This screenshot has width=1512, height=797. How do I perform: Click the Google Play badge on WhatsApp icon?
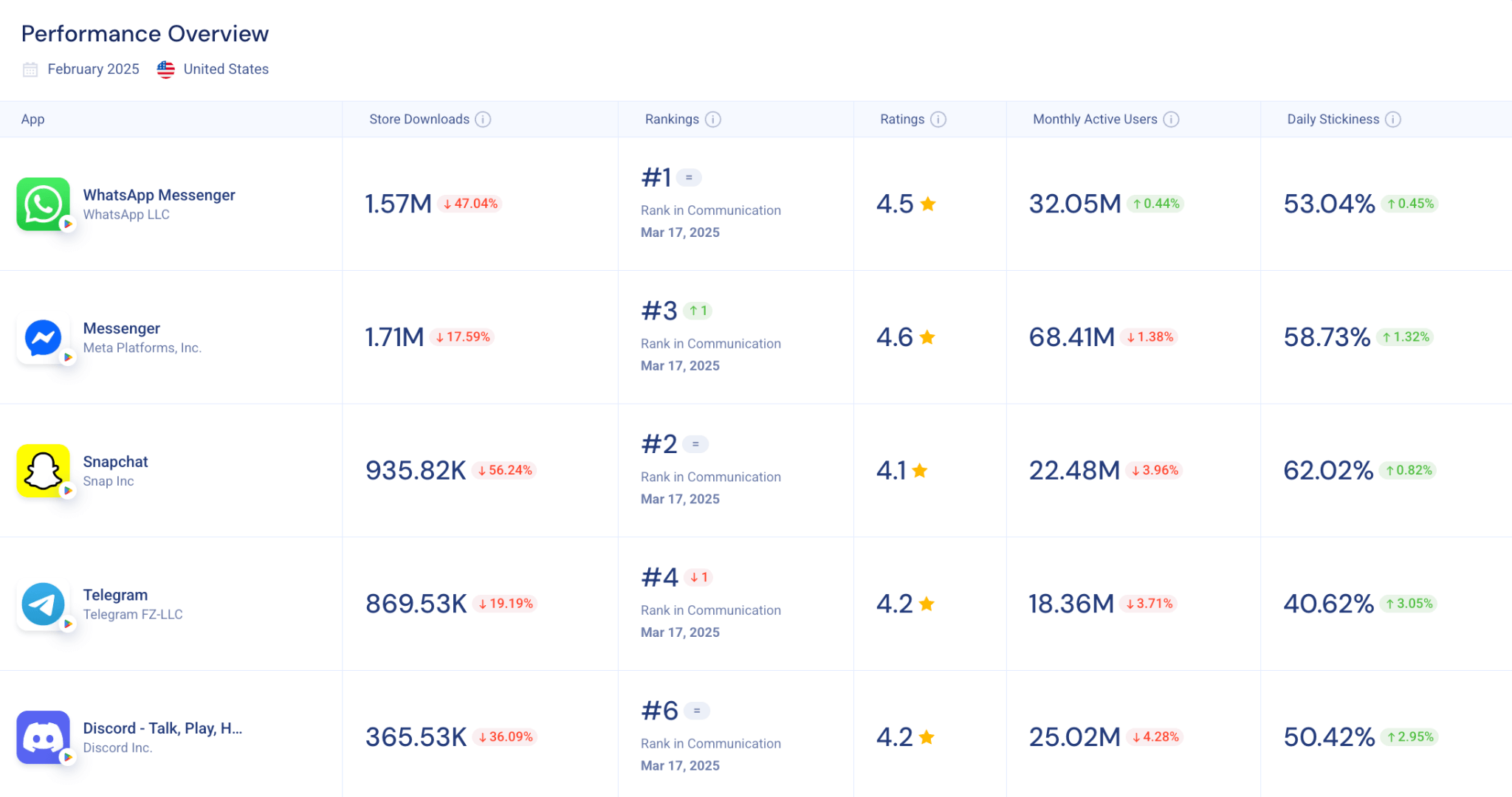click(68, 224)
